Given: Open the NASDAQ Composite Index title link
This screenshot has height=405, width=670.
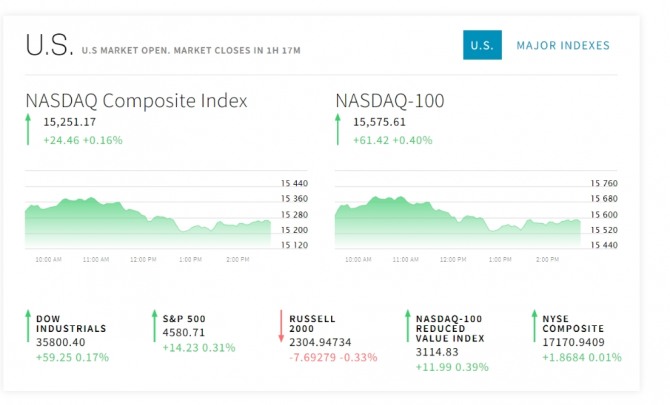Looking at the screenshot, I should (136, 101).
